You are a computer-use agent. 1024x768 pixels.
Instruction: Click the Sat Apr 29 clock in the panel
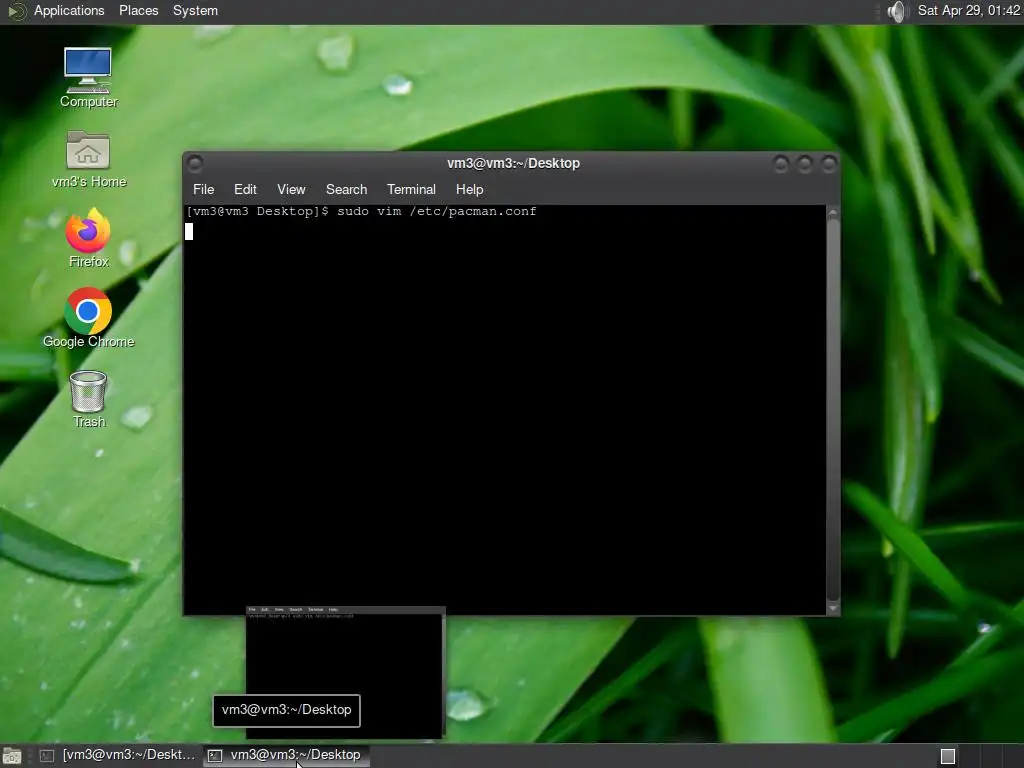pyautogui.click(x=969, y=10)
